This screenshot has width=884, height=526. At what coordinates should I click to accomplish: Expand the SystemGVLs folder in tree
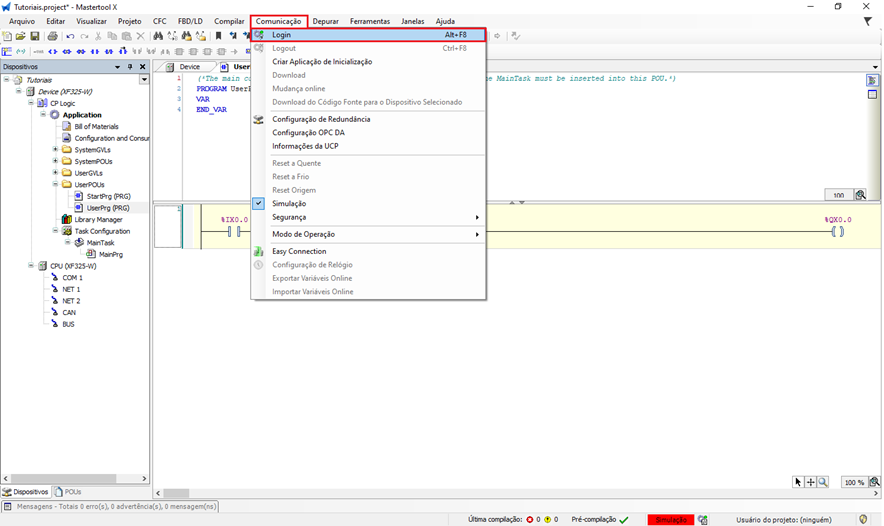(56, 150)
